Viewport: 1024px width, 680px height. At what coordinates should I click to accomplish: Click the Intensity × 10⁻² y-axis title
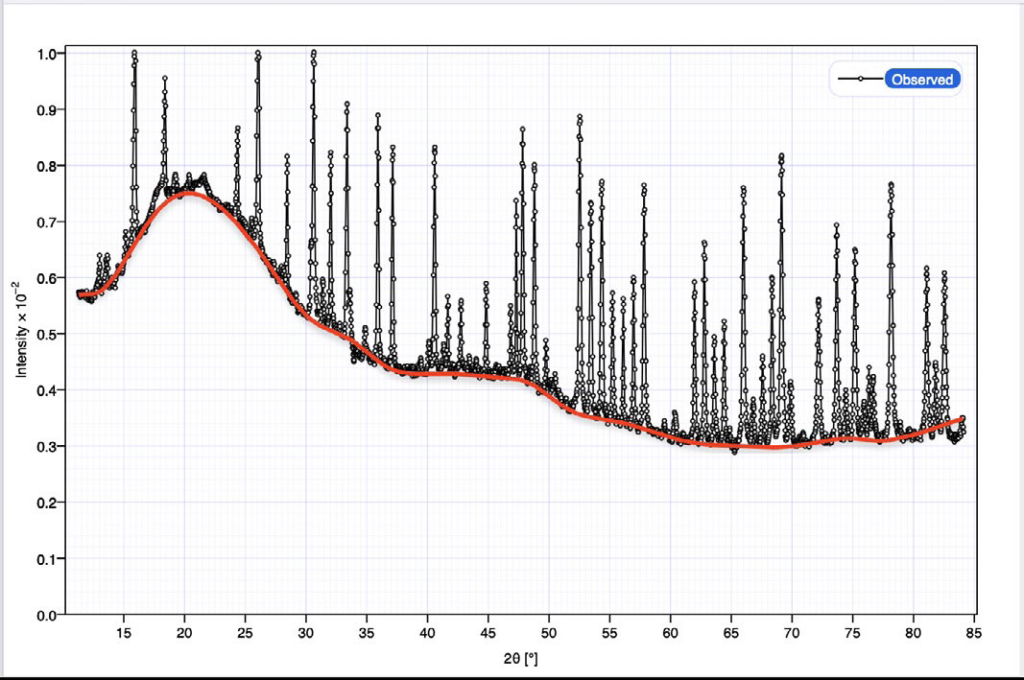21,331
